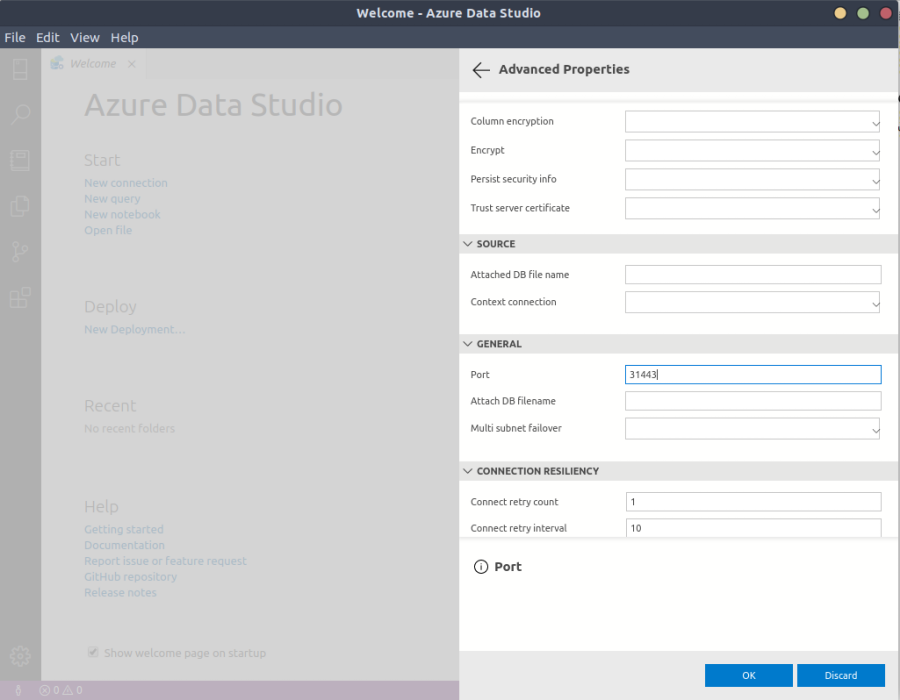Screen dimensions: 900x700
Task: Toggle Show welcome page on startup checkbox
Action: [93, 652]
